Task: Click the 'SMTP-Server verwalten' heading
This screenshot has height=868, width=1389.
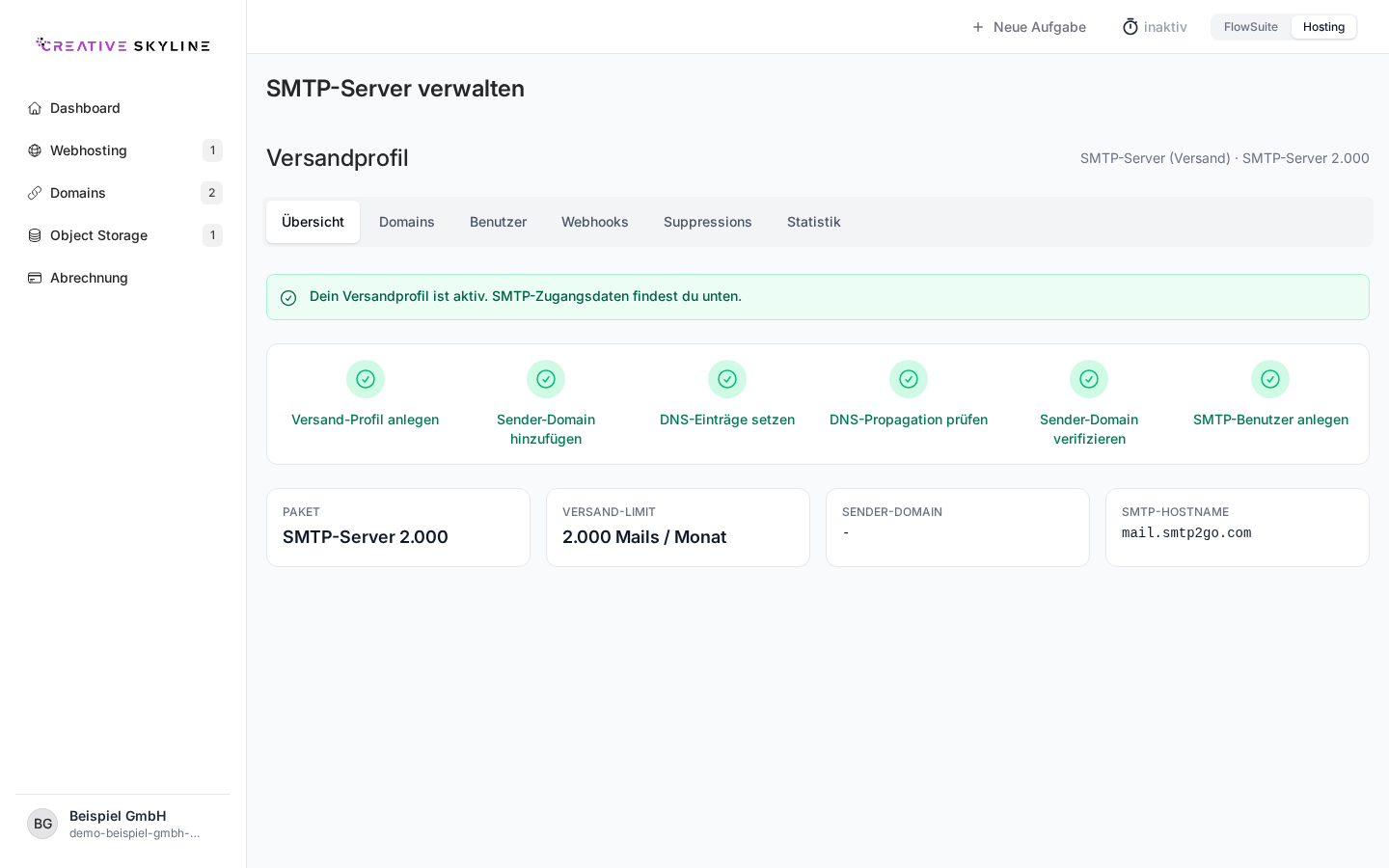Action: click(395, 89)
